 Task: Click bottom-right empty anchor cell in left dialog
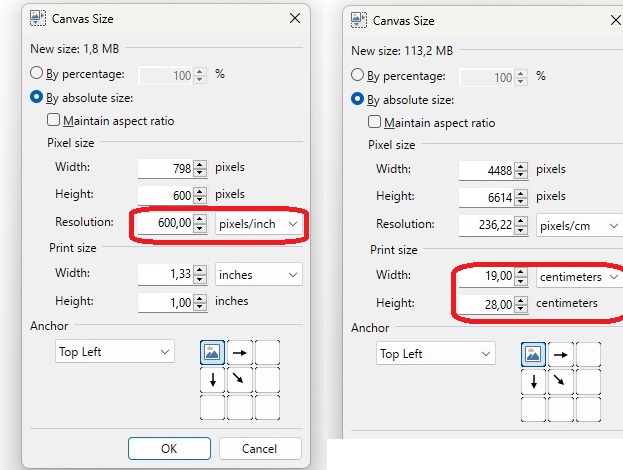click(x=267, y=407)
